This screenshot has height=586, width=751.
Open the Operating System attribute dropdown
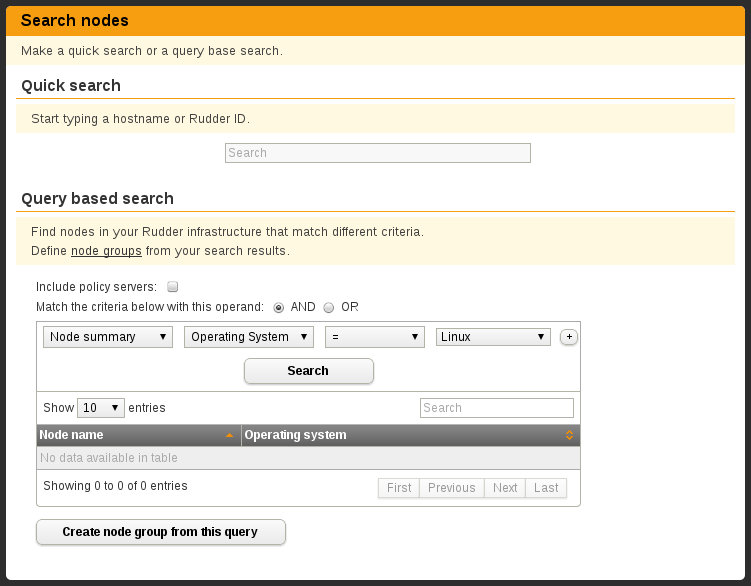249,337
